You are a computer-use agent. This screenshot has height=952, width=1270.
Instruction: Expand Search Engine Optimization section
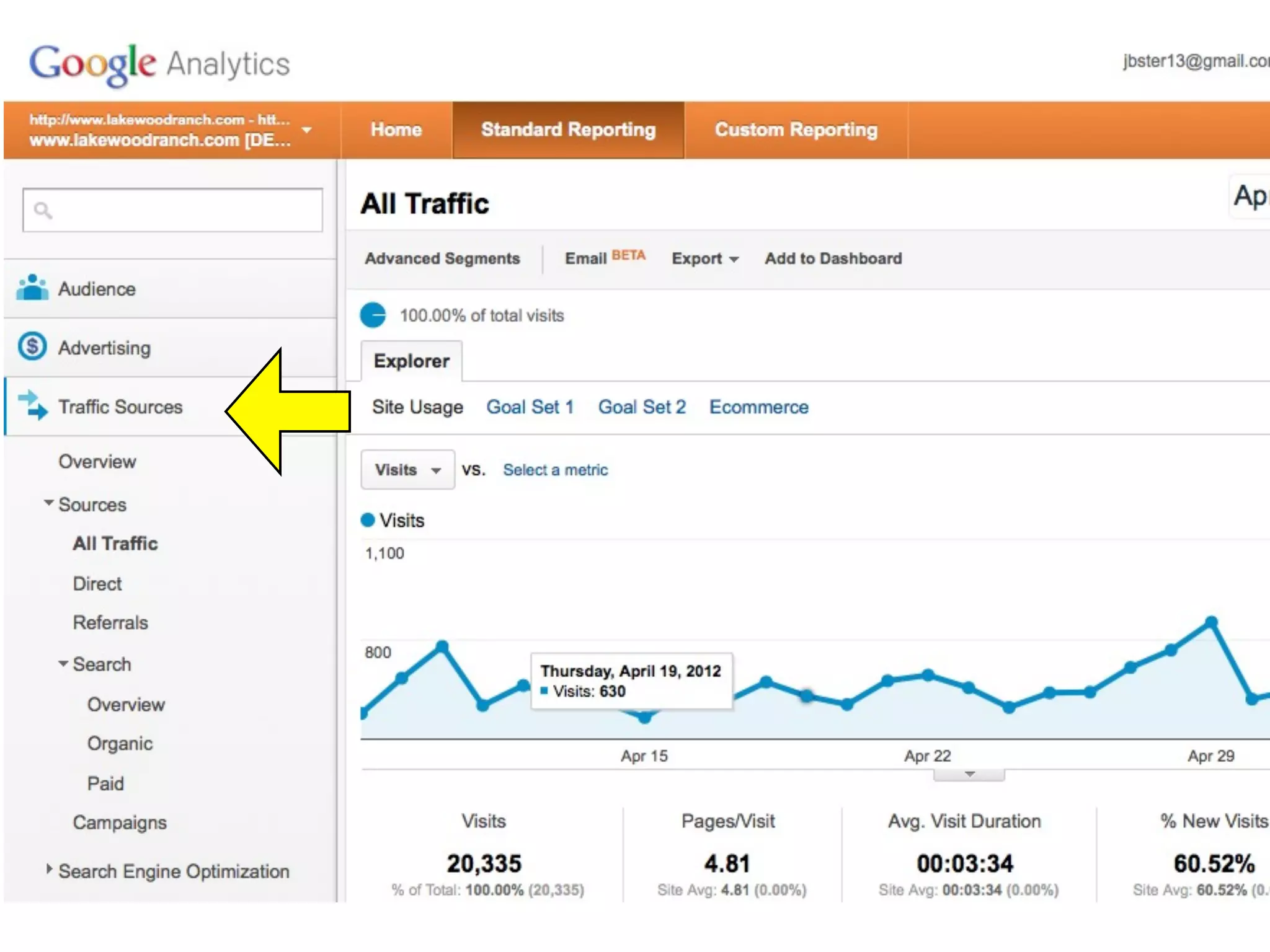49,869
